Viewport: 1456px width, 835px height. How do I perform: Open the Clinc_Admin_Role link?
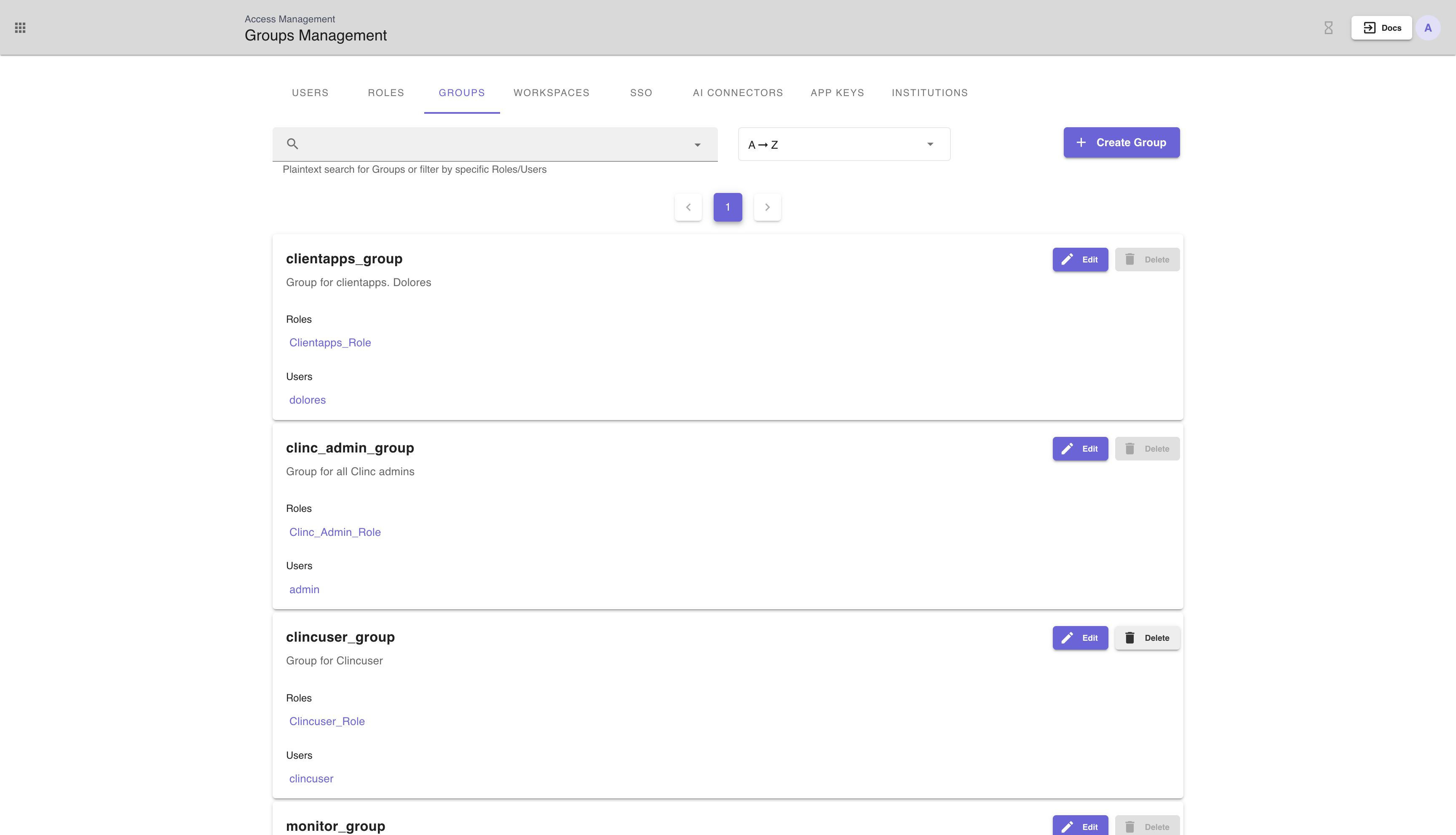pyautogui.click(x=335, y=532)
